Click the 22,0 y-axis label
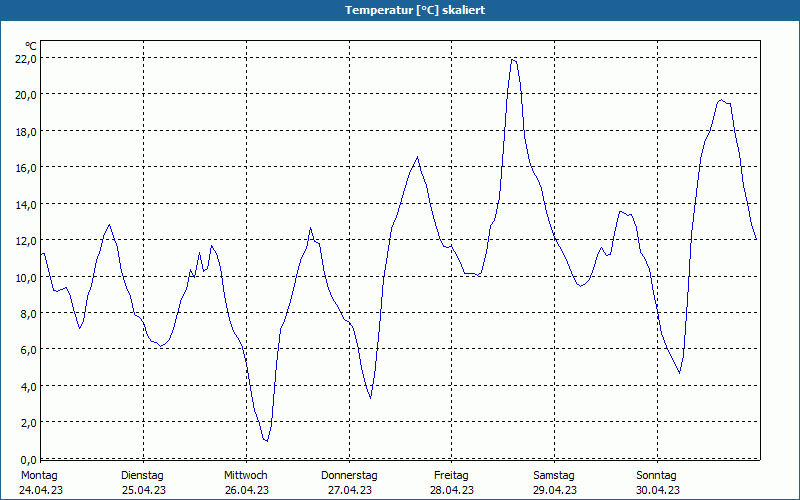The width and height of the screenshot is (800, 500). point(26,59)
